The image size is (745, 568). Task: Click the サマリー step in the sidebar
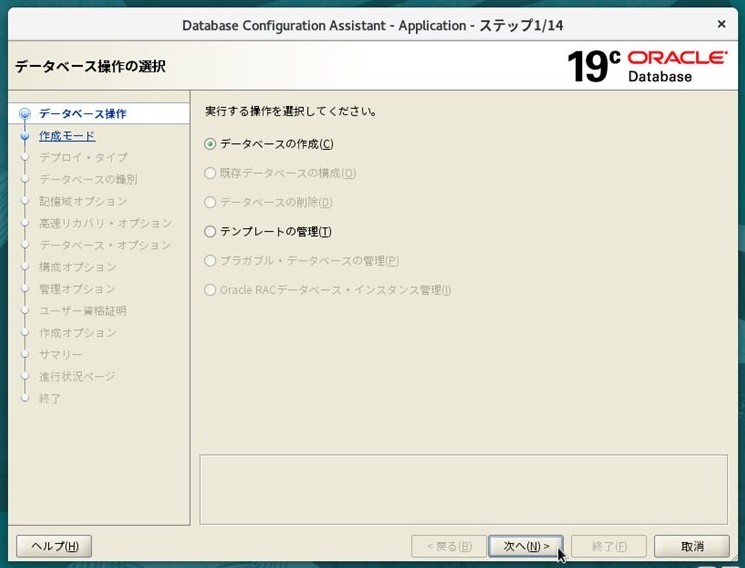[61, 354]
